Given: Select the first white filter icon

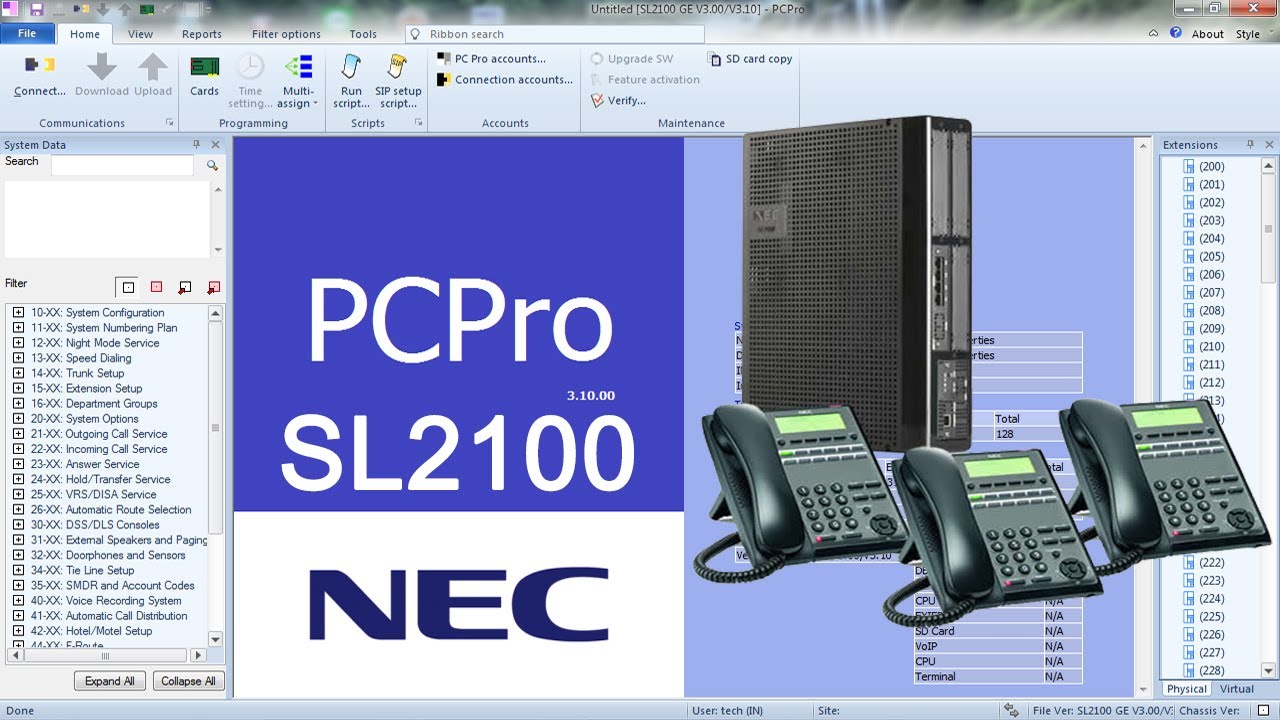Looking at the screenshot, I should 128,287.
